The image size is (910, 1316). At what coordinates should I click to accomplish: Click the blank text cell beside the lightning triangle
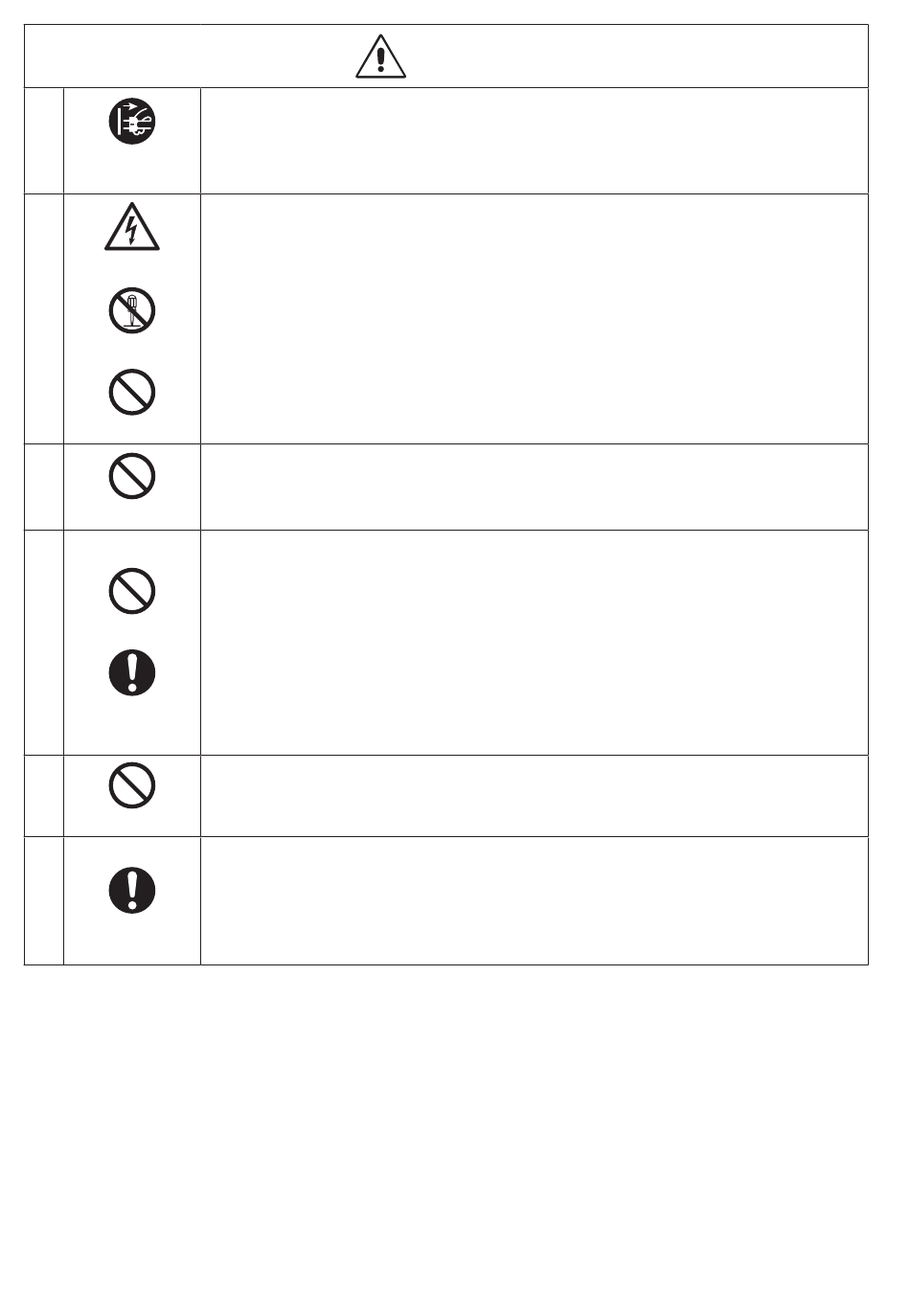point(534,318)
